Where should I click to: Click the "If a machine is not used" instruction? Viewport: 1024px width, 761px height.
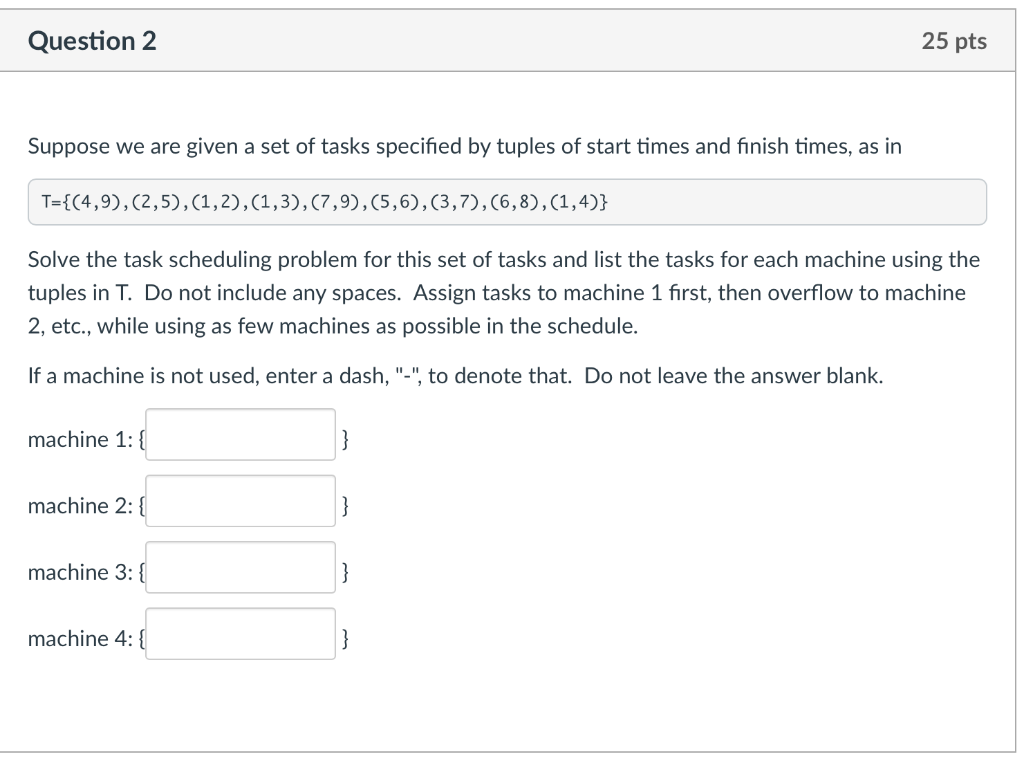tap(455, 376)
